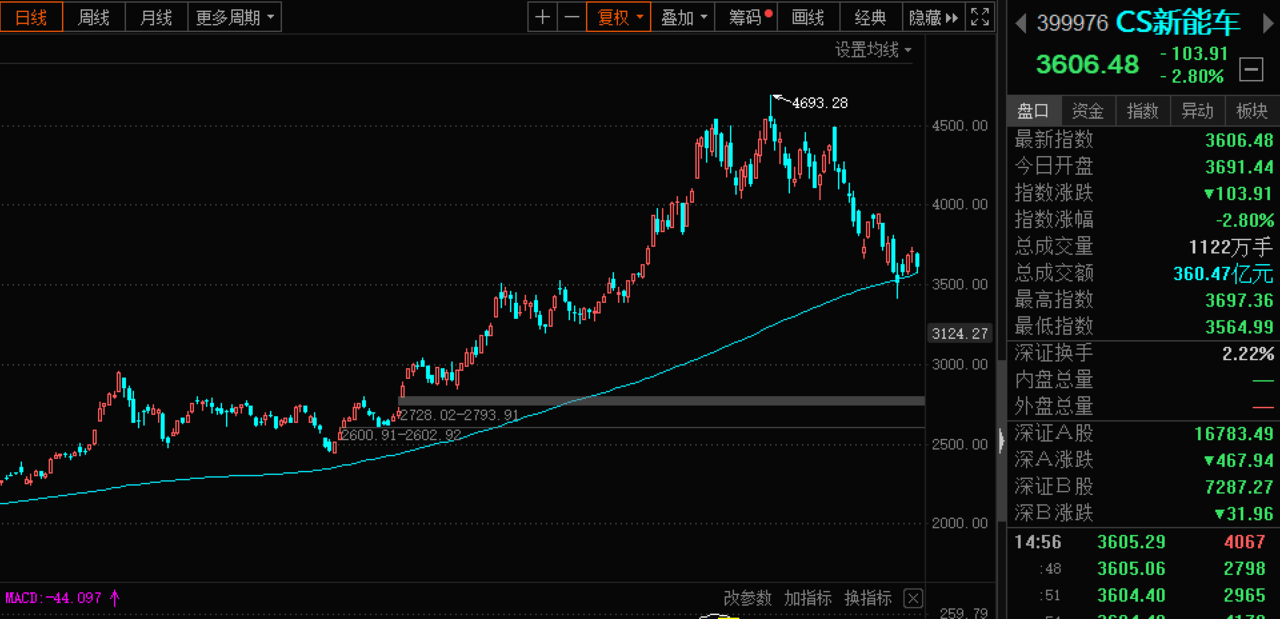Click the 4500.00 price axis label
Image resolution: width=1280 pixels, height=619 pixels.
(x=959, y=125)
